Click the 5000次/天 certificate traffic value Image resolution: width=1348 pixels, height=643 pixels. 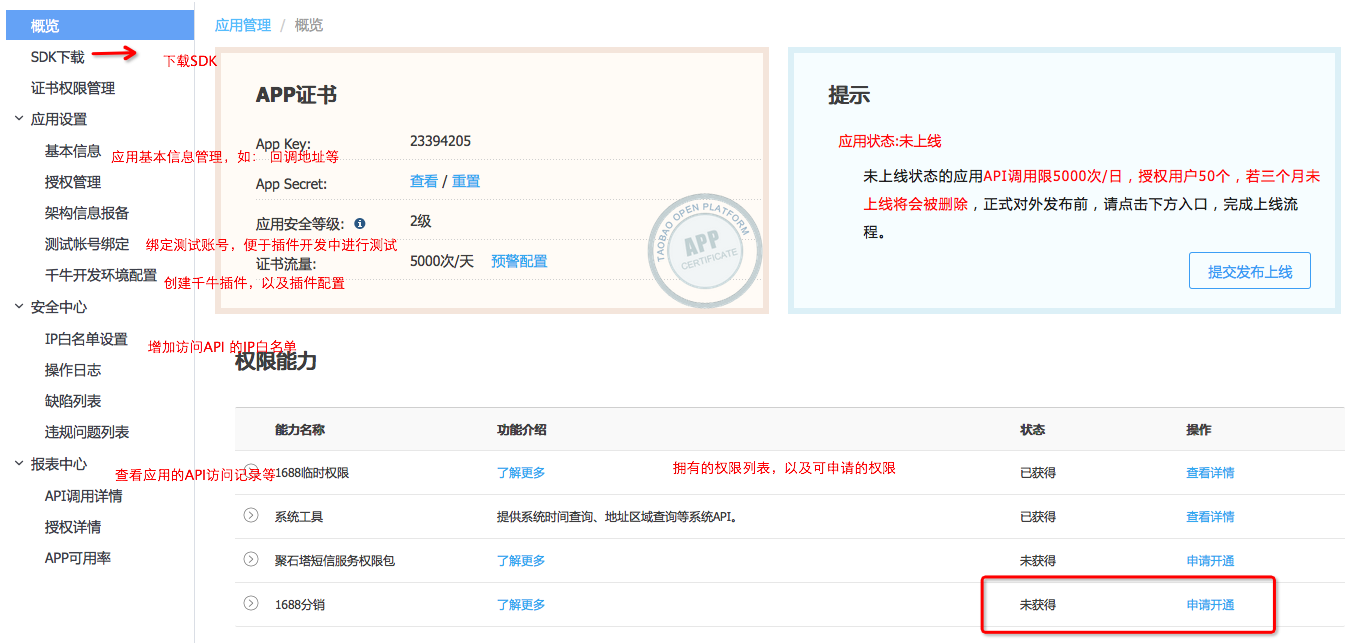tap(442, 261)
